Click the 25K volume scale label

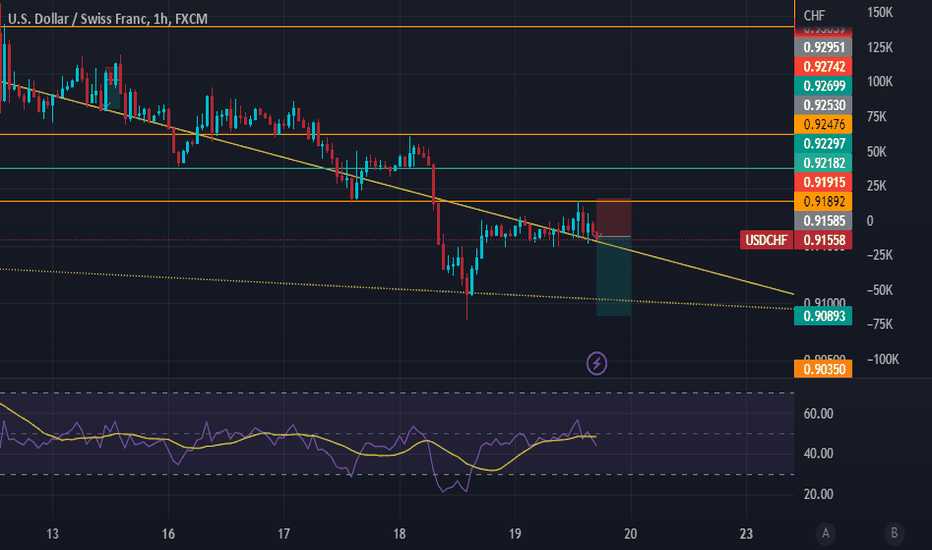click(x=877, y=186)
